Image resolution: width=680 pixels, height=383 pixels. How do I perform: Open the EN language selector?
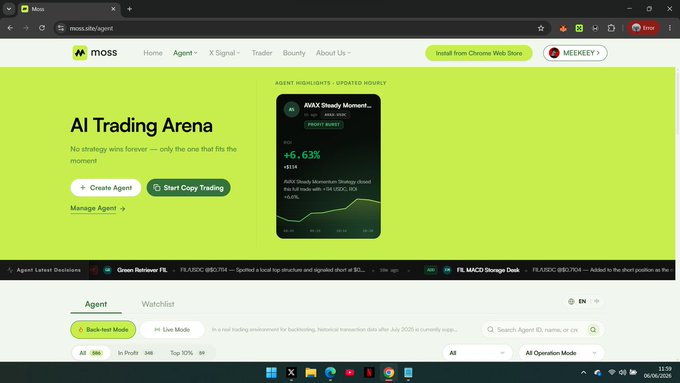pos(582,301)
